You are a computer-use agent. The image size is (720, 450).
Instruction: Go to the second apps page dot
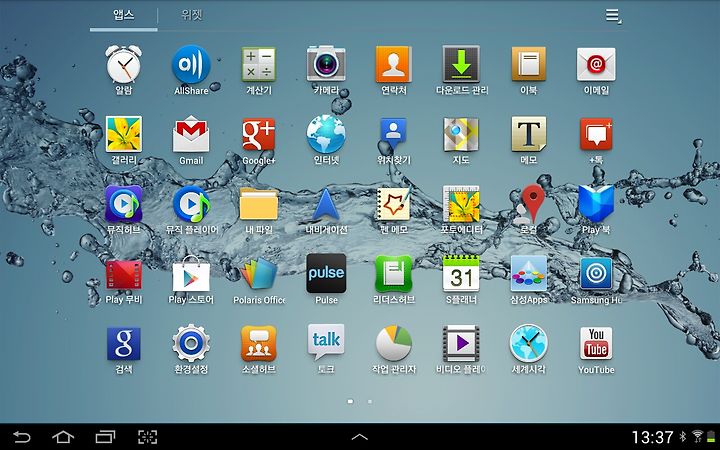click(x=370, y=402)
